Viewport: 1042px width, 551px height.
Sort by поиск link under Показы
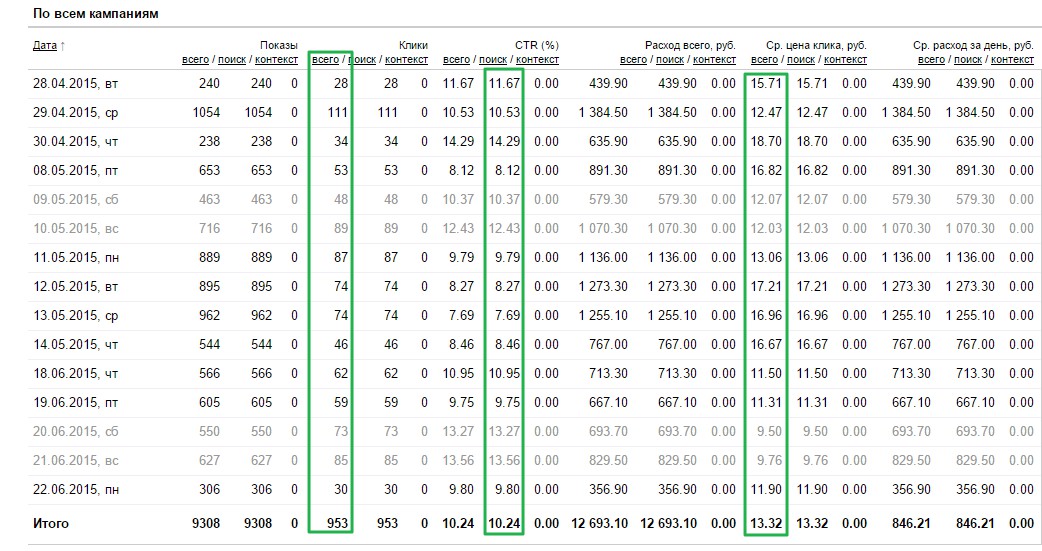coord(232,59)
